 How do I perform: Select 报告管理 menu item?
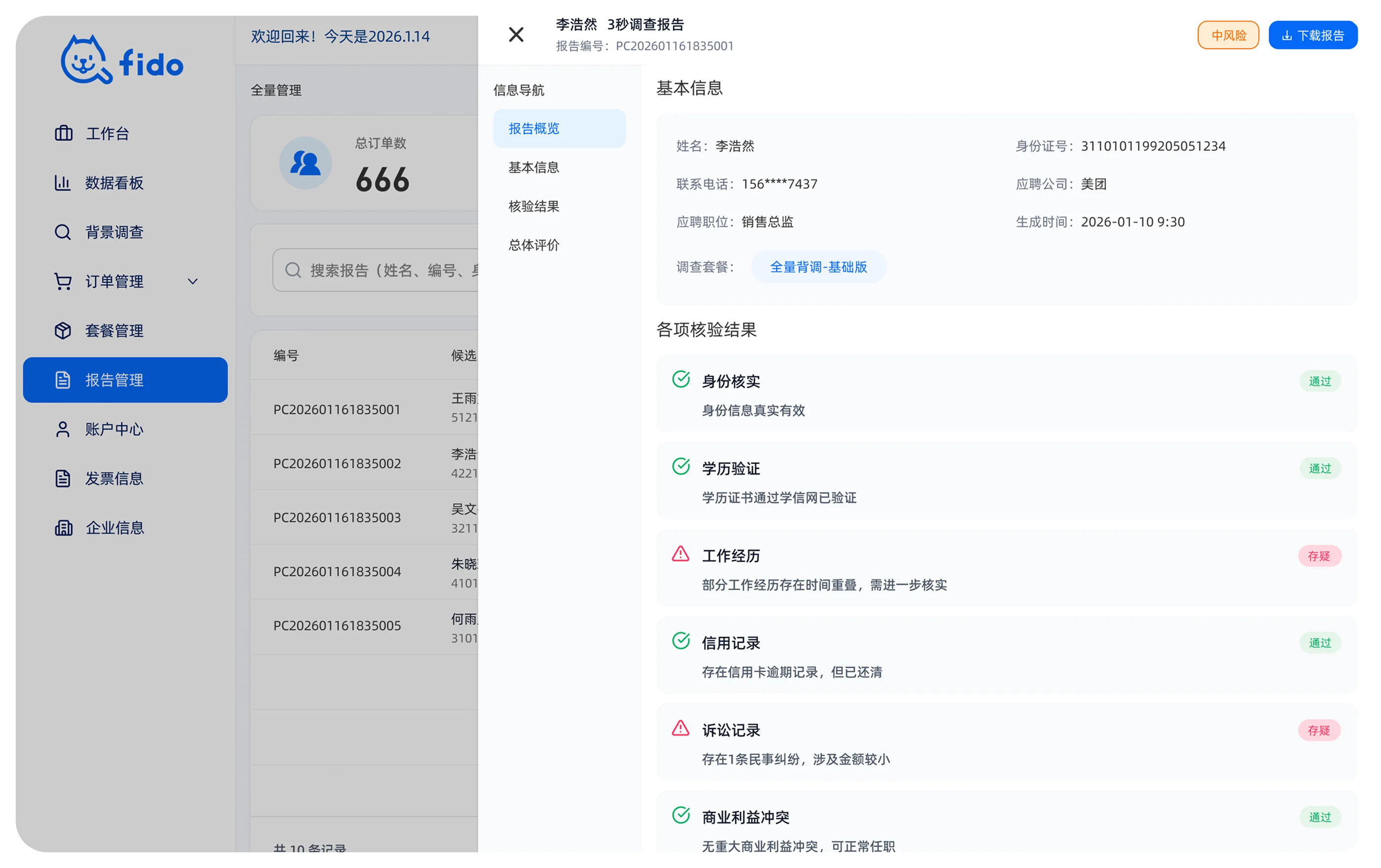click(x=125, y=380)
